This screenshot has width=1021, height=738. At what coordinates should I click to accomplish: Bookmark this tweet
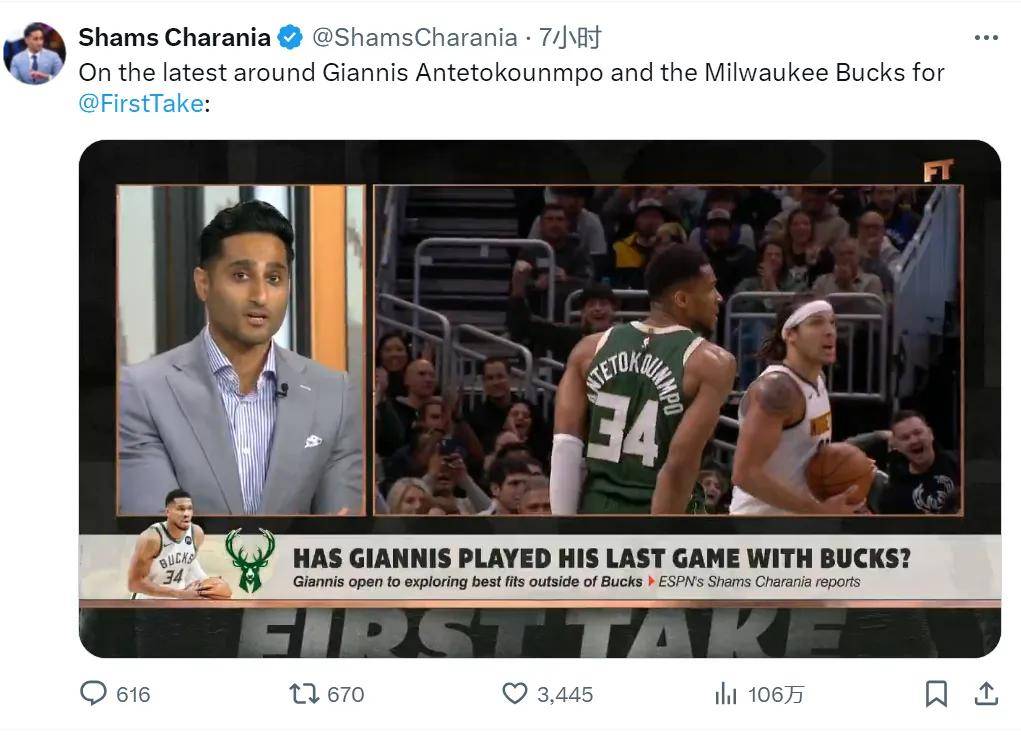[936, 693]
